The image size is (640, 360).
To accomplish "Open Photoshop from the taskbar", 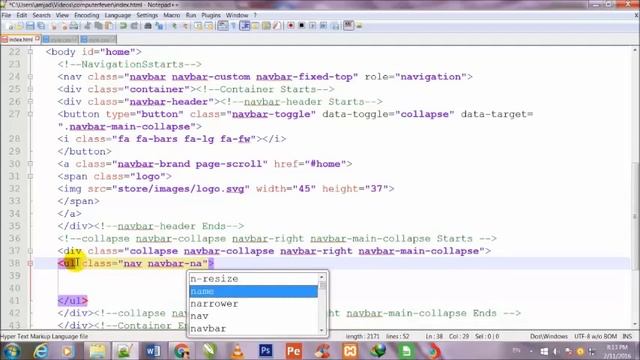I will (x=266, y=351).
